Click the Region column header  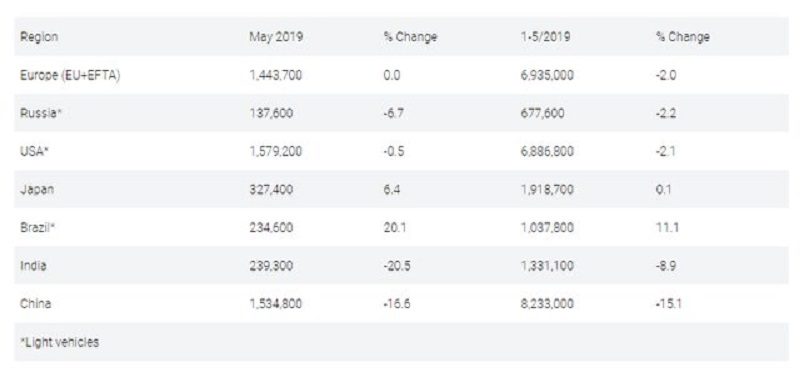point(39,37)
